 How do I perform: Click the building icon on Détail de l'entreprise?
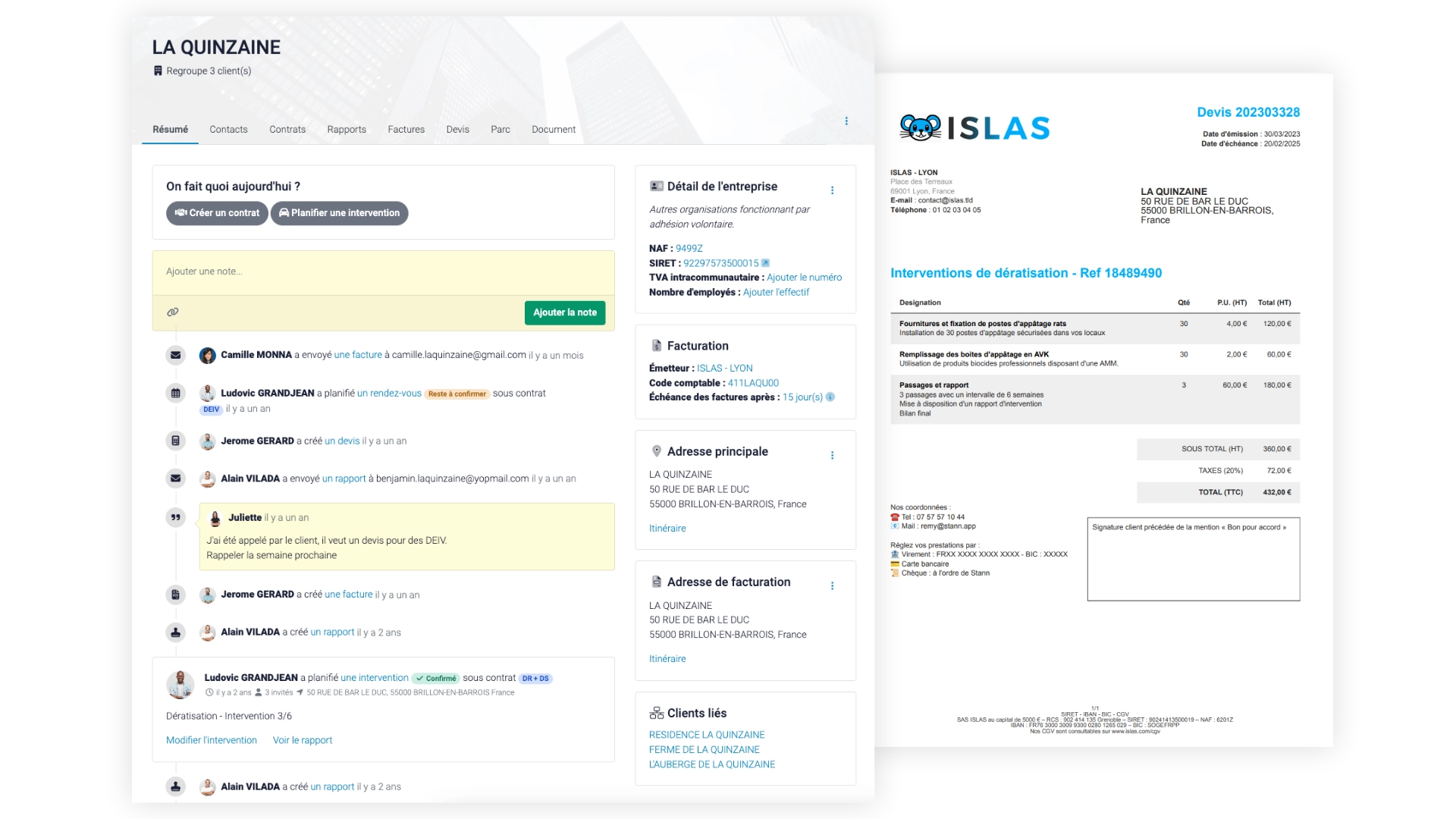click(x=655, y=184)
